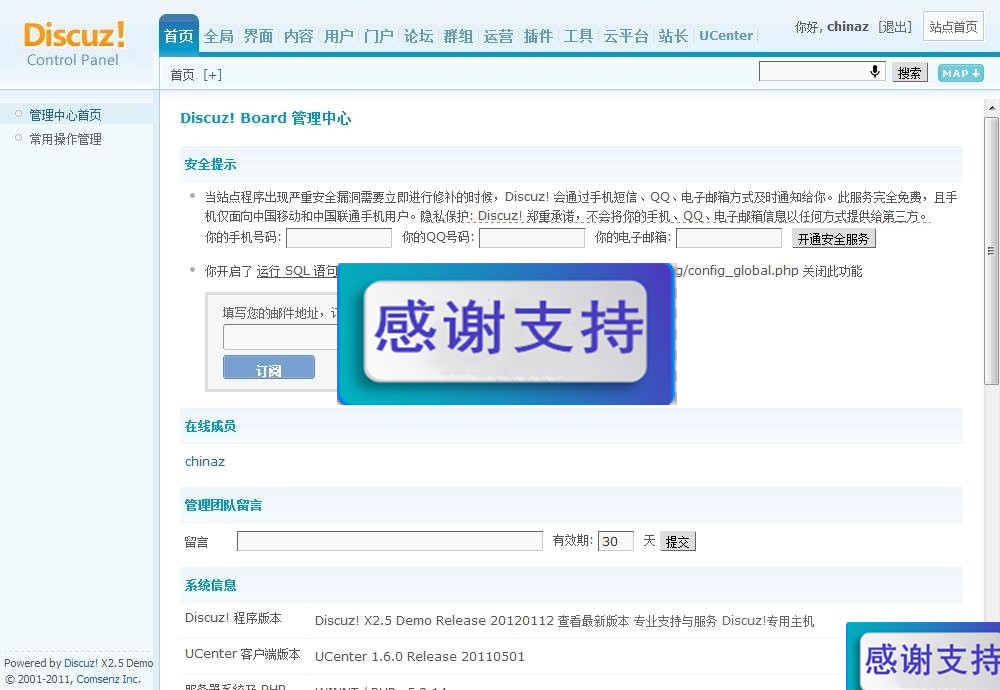Open the 专业支持与服务 link
1000x690 pixels.
pyautogui.click(x=675, y=621)
